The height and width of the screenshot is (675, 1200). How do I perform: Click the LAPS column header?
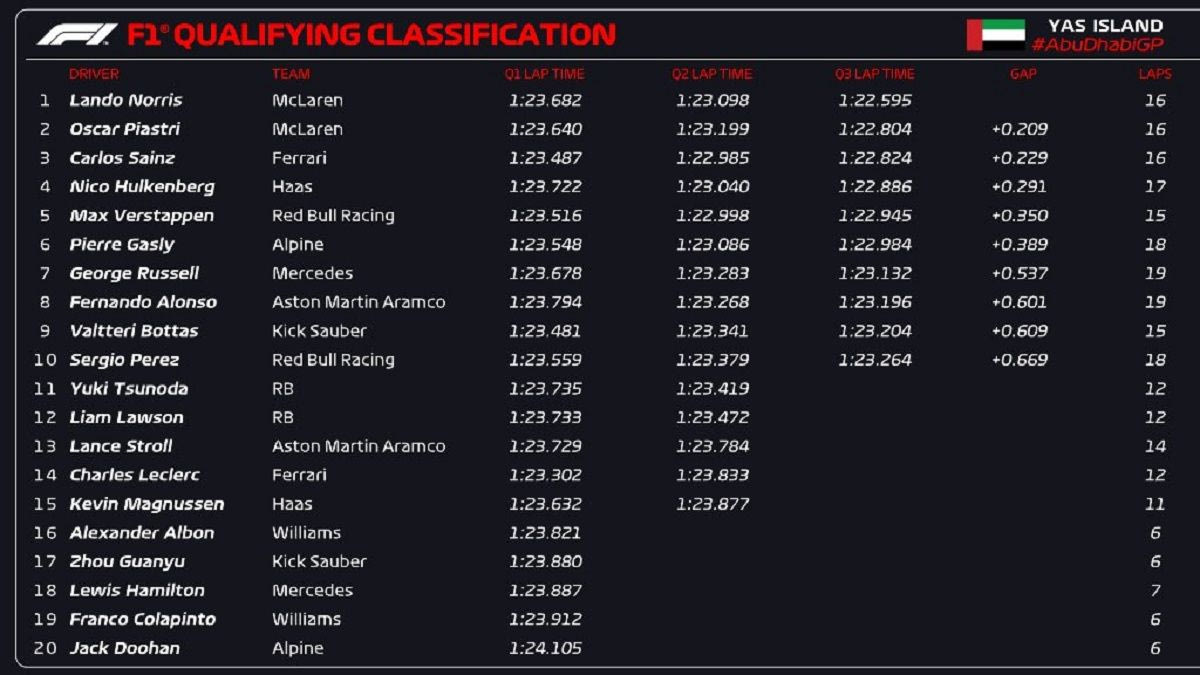(x=1155, y=74)
